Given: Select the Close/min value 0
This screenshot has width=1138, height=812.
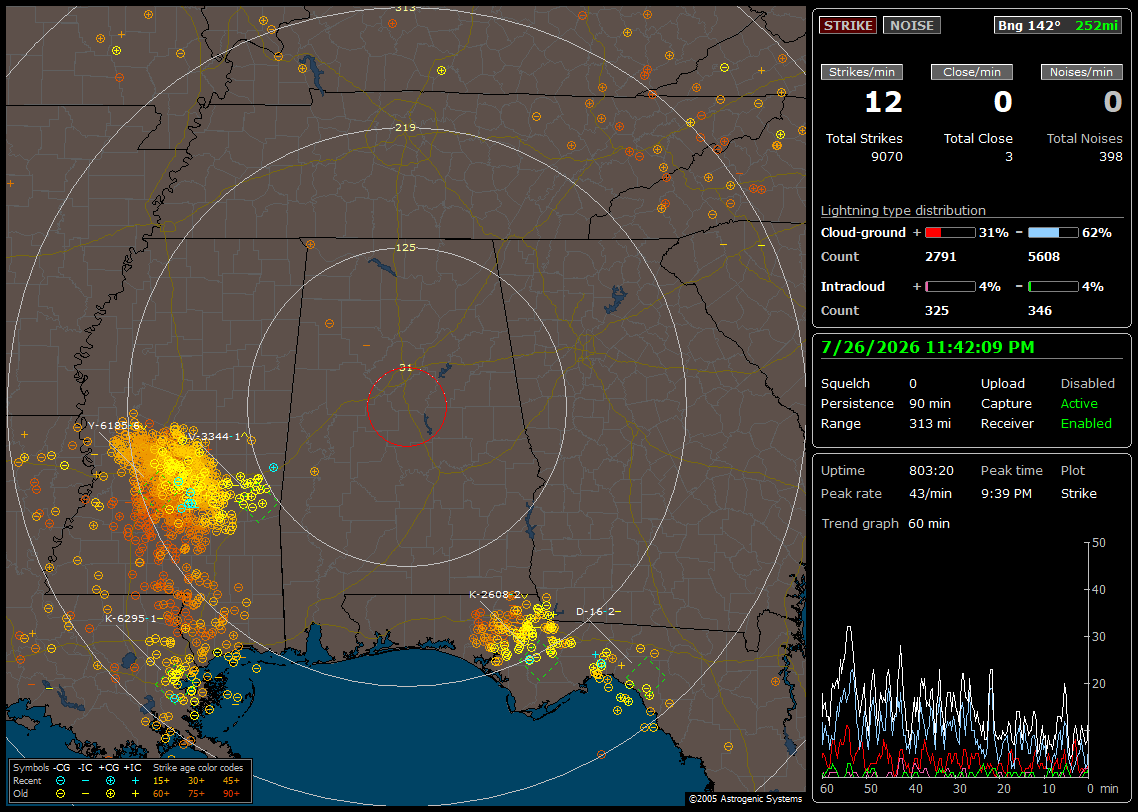Looking at the screenshot, I should click(x=1002, y=102).
